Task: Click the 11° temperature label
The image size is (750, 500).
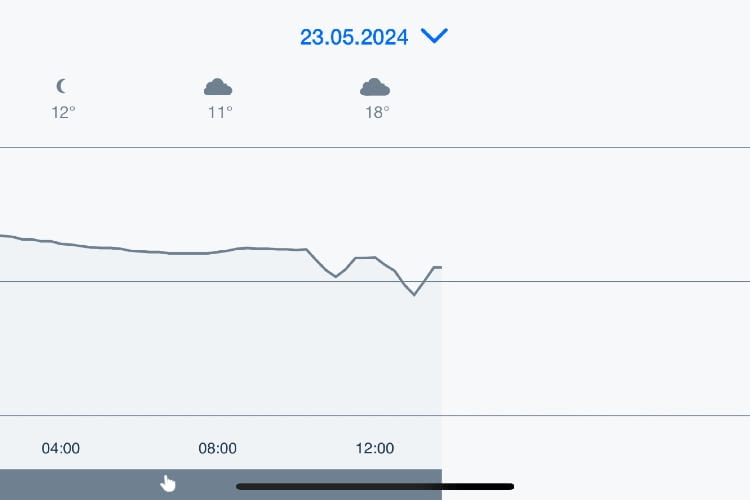Action: click(x=220, y=112)
